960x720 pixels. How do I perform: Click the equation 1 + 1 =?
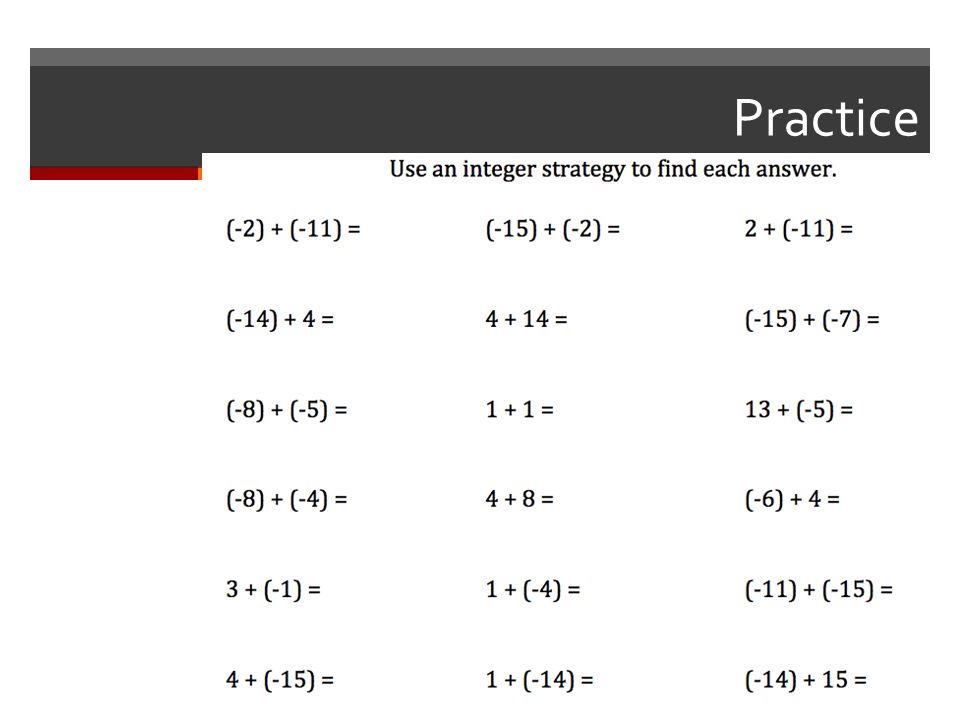(x=519, y=409)
